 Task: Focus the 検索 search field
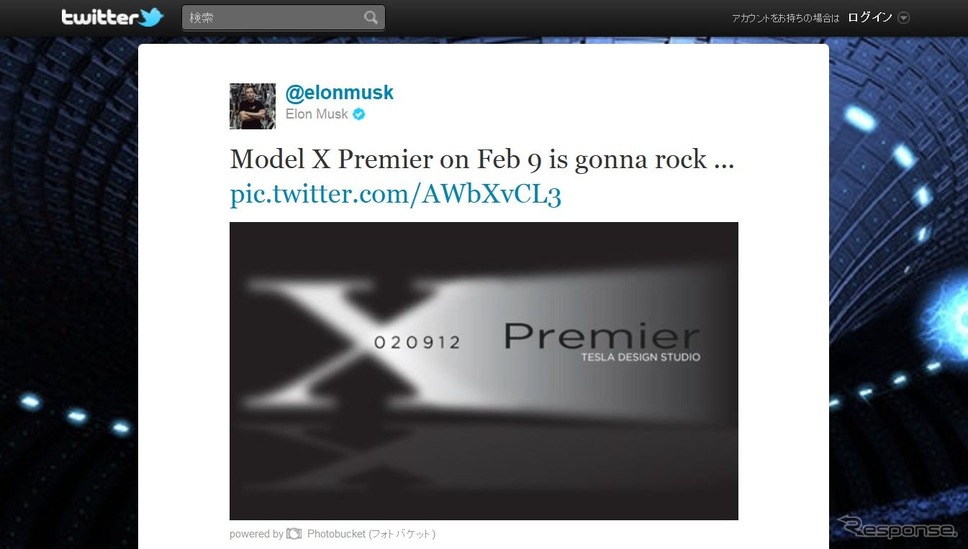pyautogui.click(x=283, y=17)
